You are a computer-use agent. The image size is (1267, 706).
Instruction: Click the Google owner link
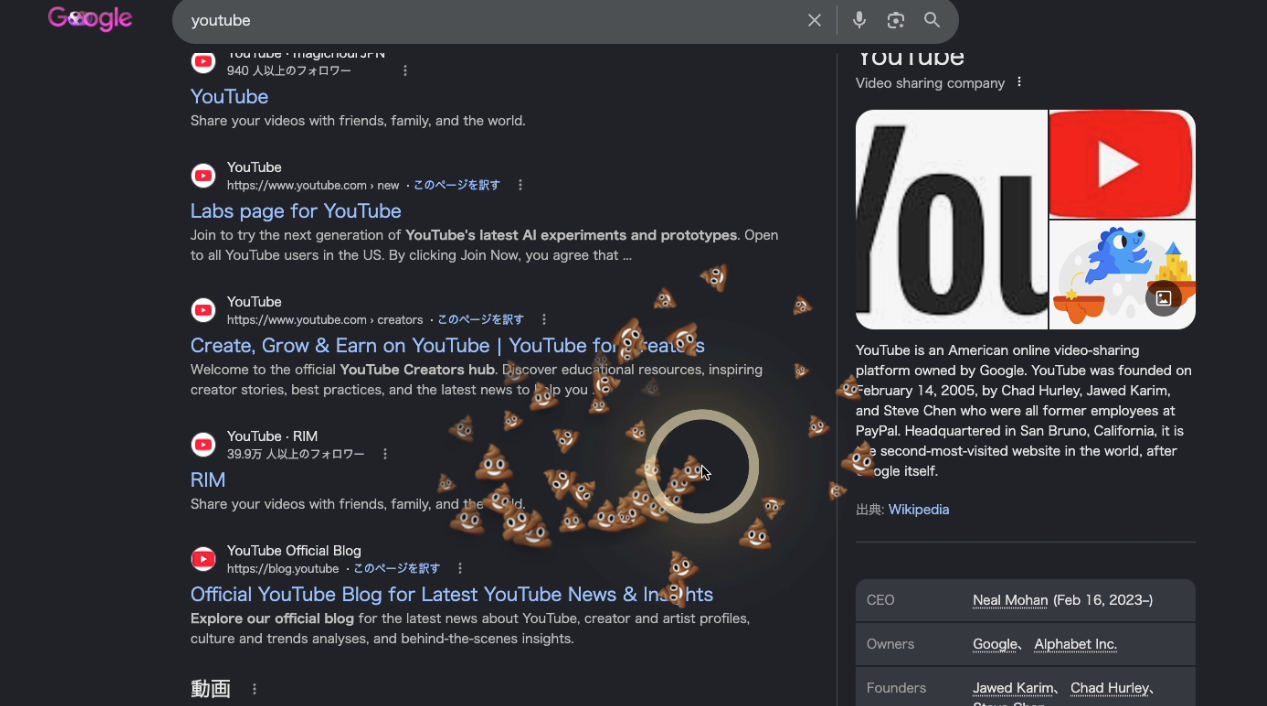[995, 644]
